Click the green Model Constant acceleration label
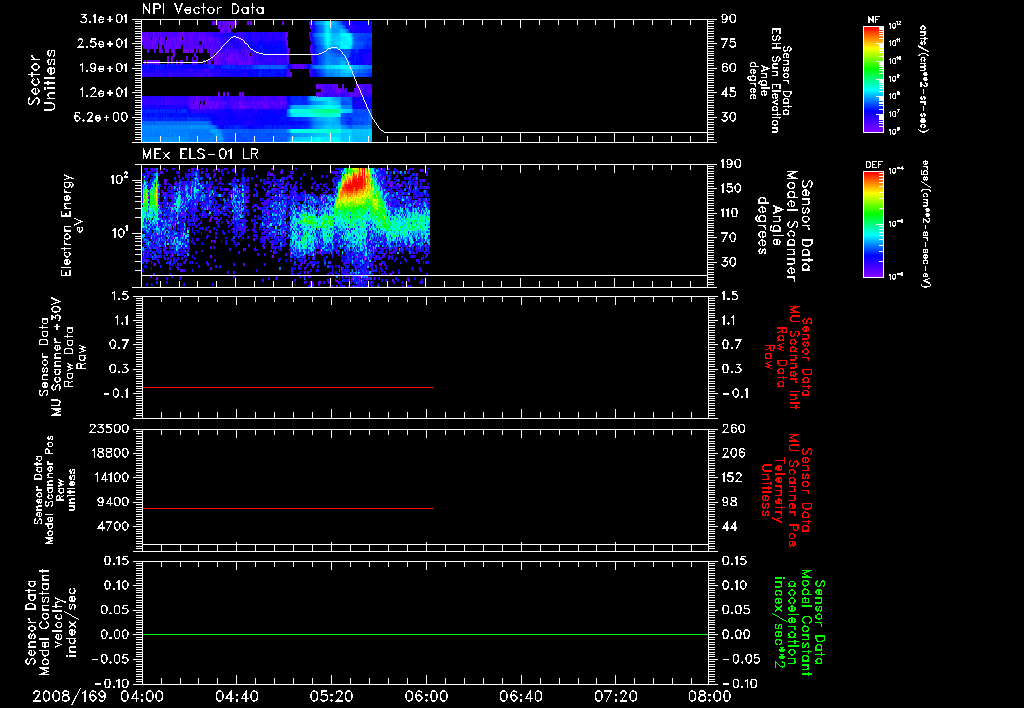The height and width of the screenshot is (708, 1024). click(x=799, y=622)
